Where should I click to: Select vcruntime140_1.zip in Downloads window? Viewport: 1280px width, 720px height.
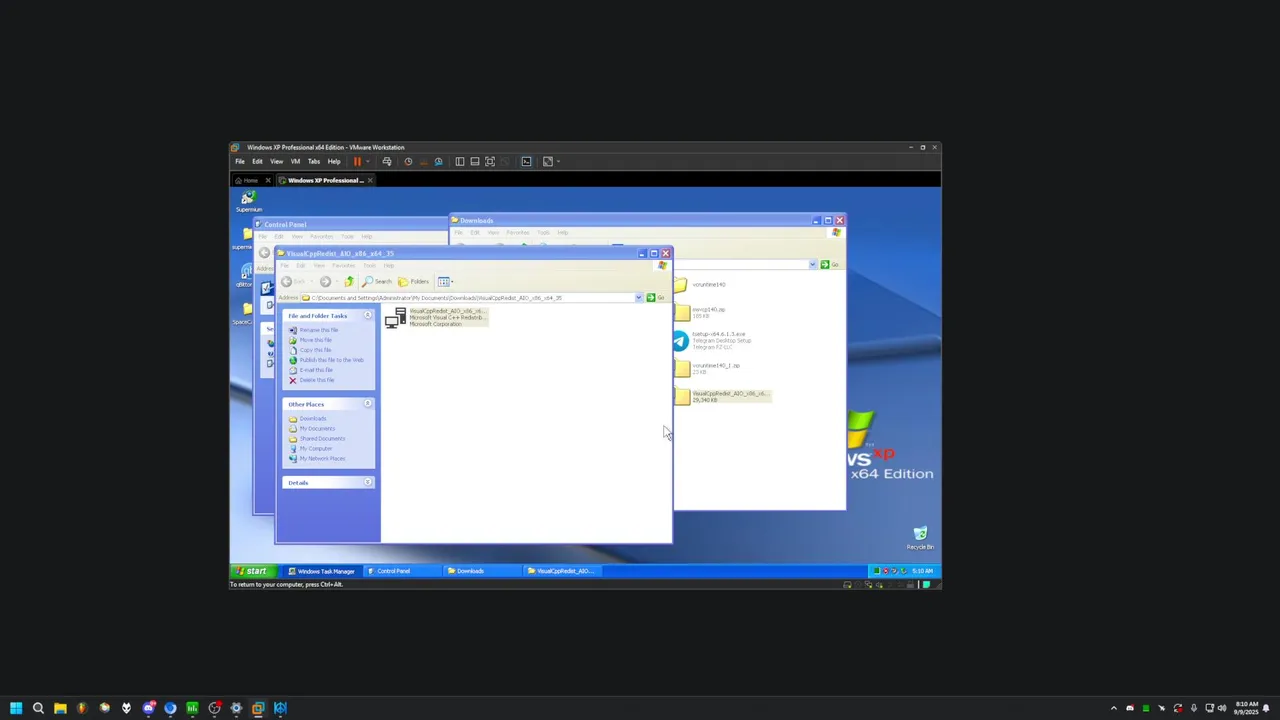pos(707,368)
